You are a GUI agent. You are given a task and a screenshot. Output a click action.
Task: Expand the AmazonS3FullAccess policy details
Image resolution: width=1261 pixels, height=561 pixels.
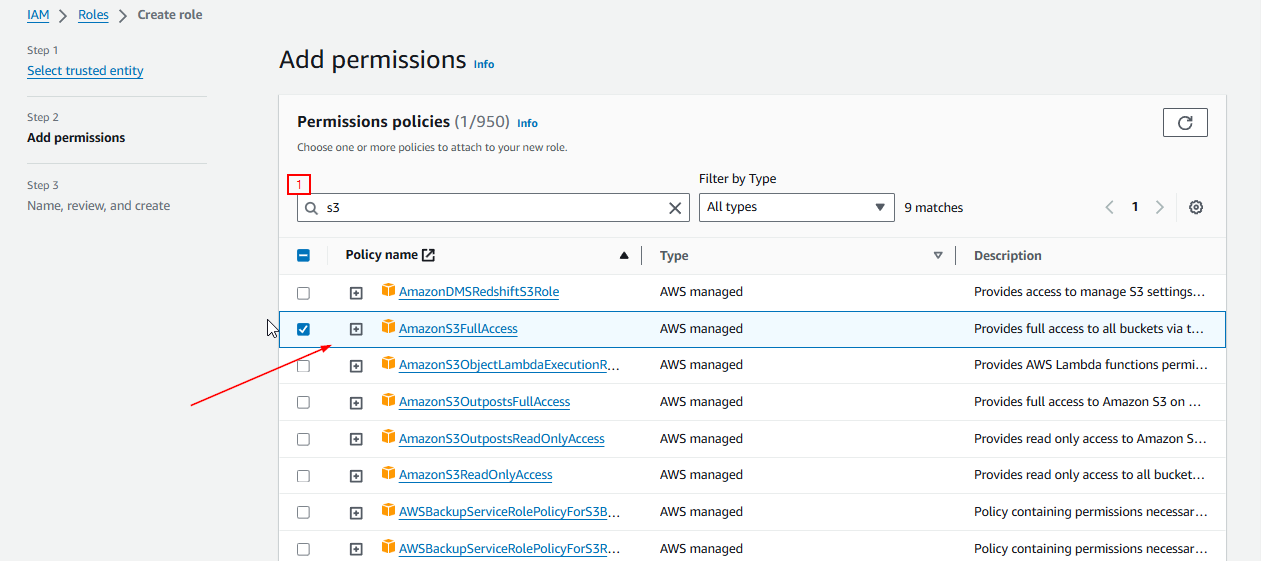(356, 329)
